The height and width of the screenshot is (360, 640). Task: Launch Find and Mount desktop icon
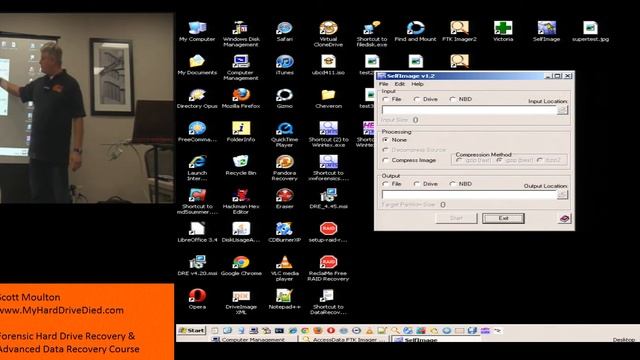coord(416,31)
